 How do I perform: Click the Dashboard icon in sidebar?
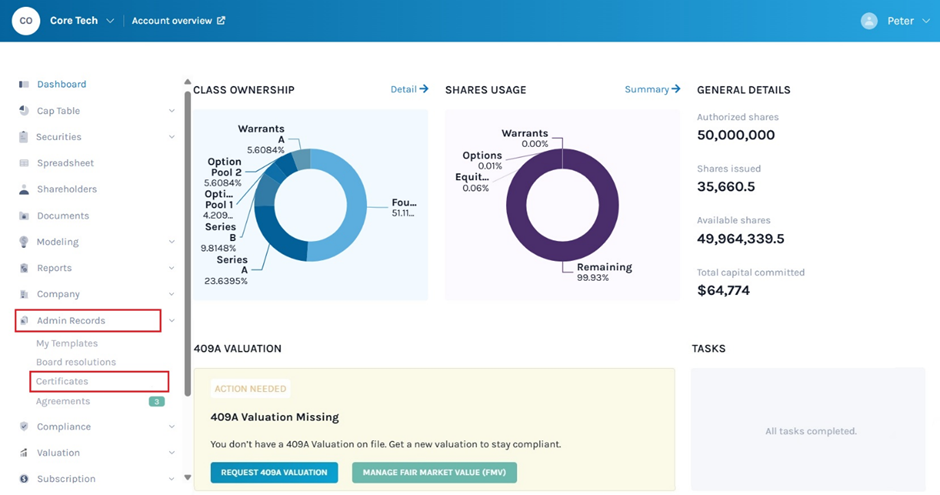(24, 85)
